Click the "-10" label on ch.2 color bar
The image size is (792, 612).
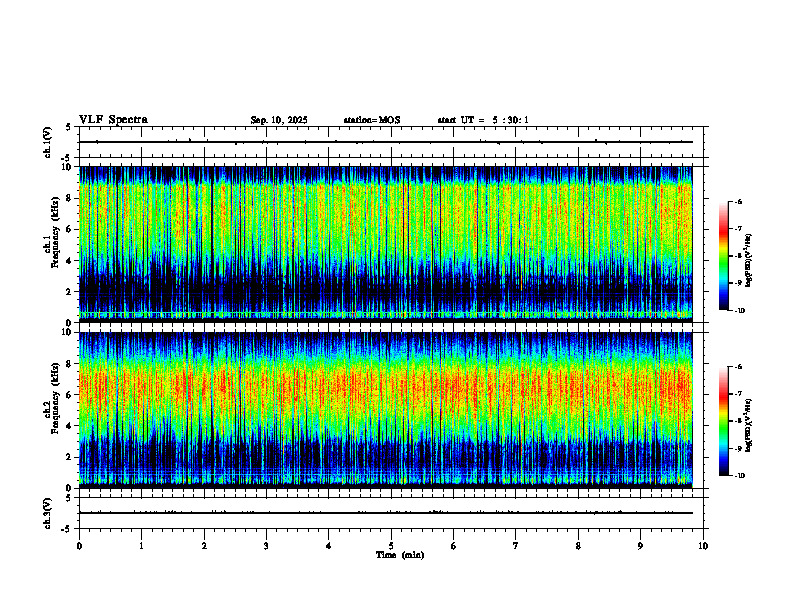coord(739,476)
